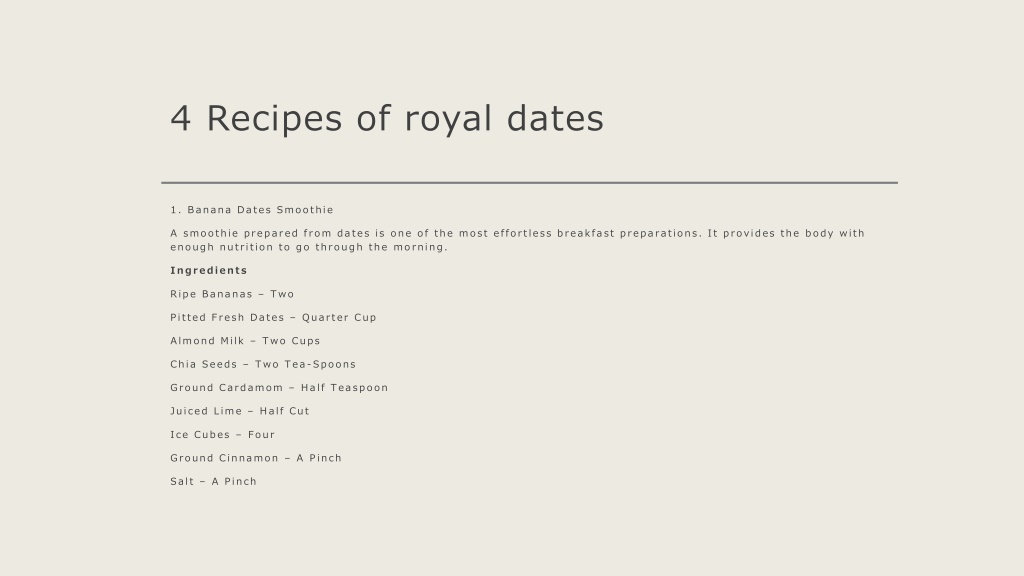Click the word 'Recipes' in the title
The height and width of the screenshot is (576, 1024).
274,119
